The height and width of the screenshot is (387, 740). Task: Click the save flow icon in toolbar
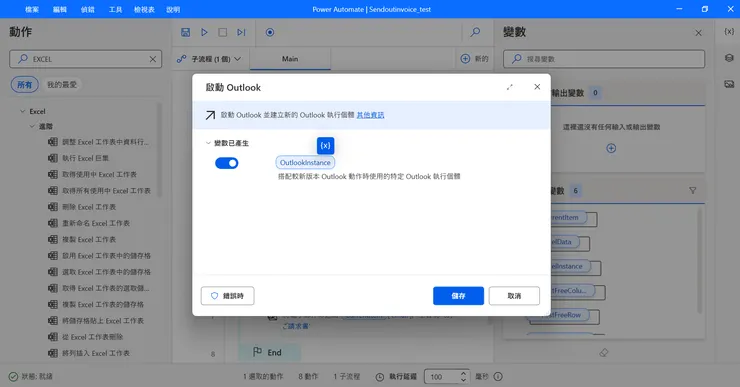(x=185, y=32)
